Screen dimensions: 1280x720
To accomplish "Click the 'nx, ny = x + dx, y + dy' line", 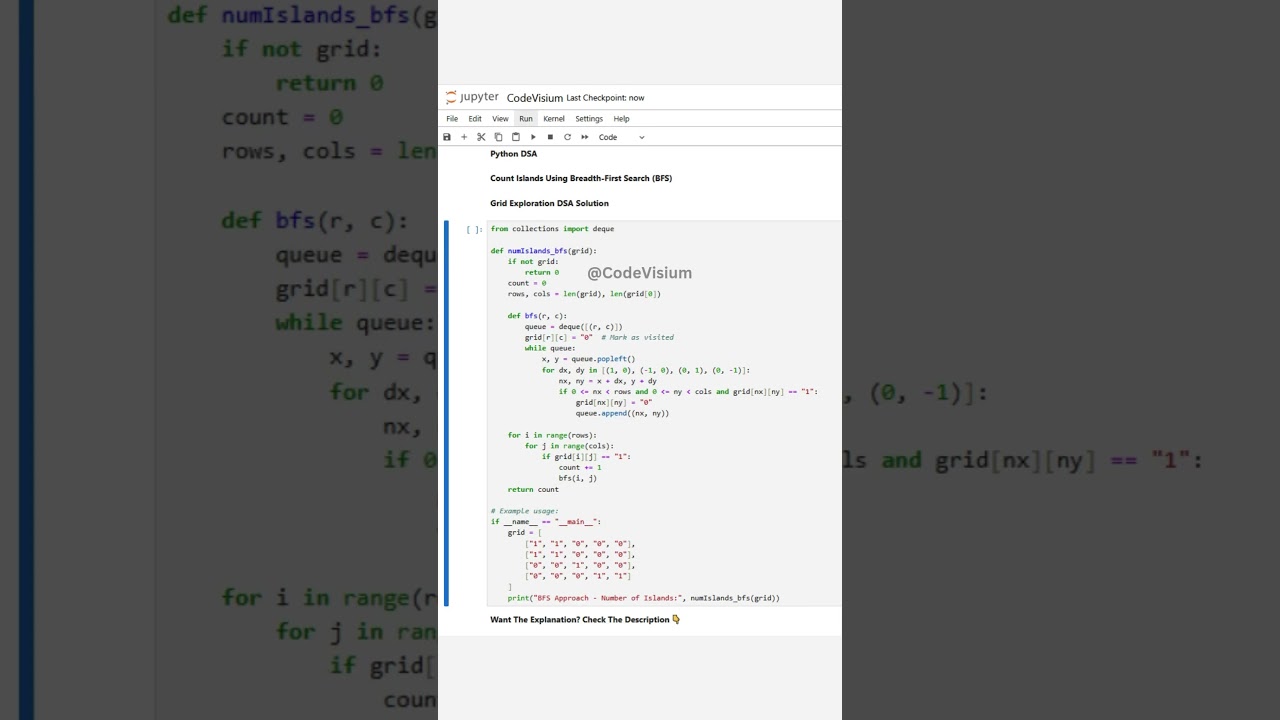I will click(608, 381).
